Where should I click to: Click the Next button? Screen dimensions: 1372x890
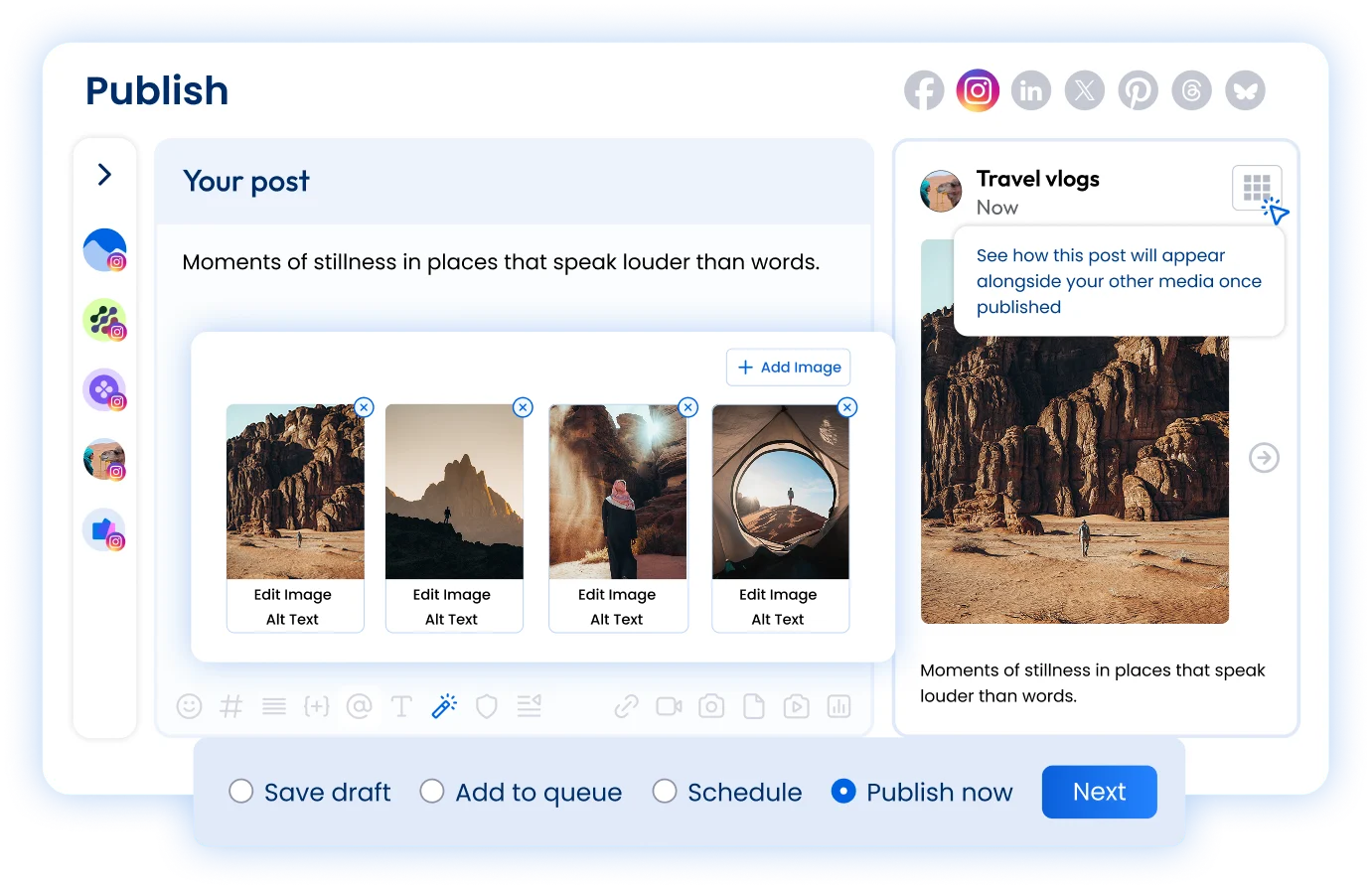click(1099, 792)
